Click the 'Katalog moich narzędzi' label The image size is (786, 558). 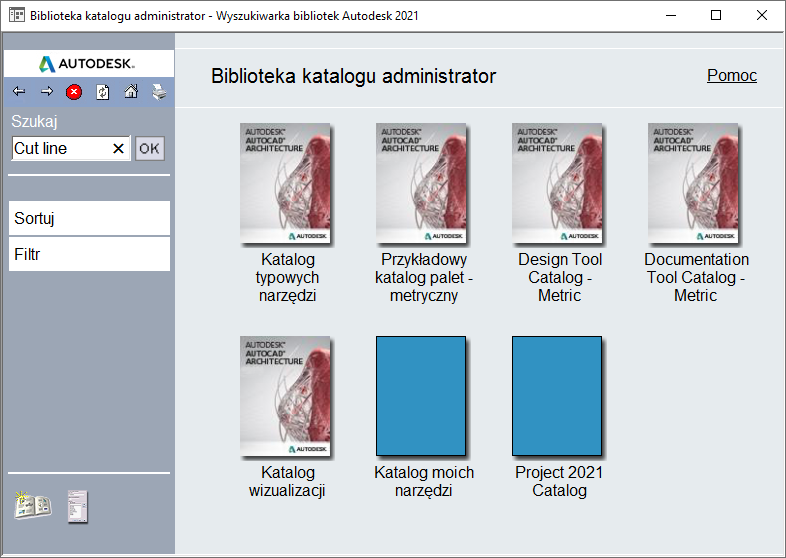click(x=424, y=481)
